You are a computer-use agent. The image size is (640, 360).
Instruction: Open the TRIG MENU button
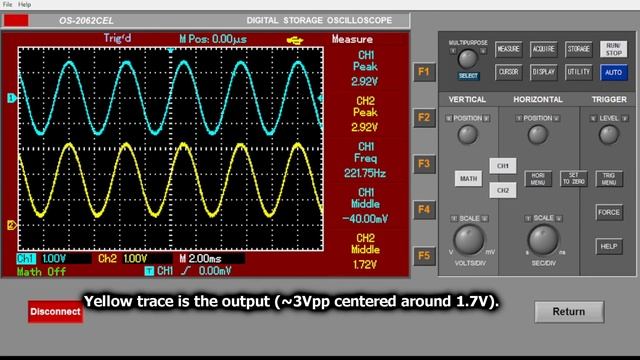point(609,179)
